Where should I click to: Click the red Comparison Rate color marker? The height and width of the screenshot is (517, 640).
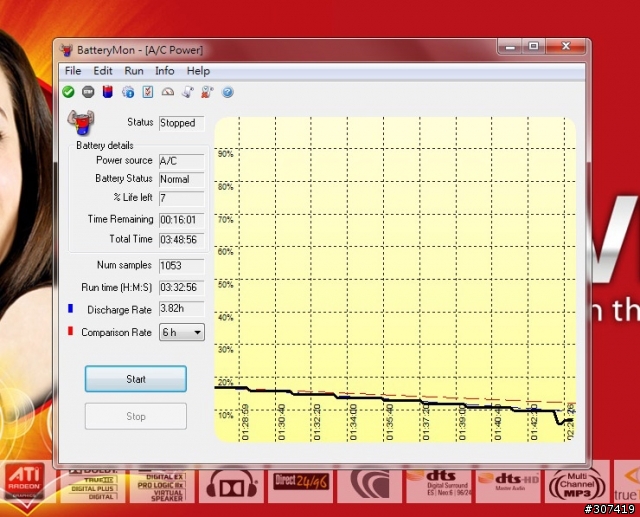(x=70, y=331)
